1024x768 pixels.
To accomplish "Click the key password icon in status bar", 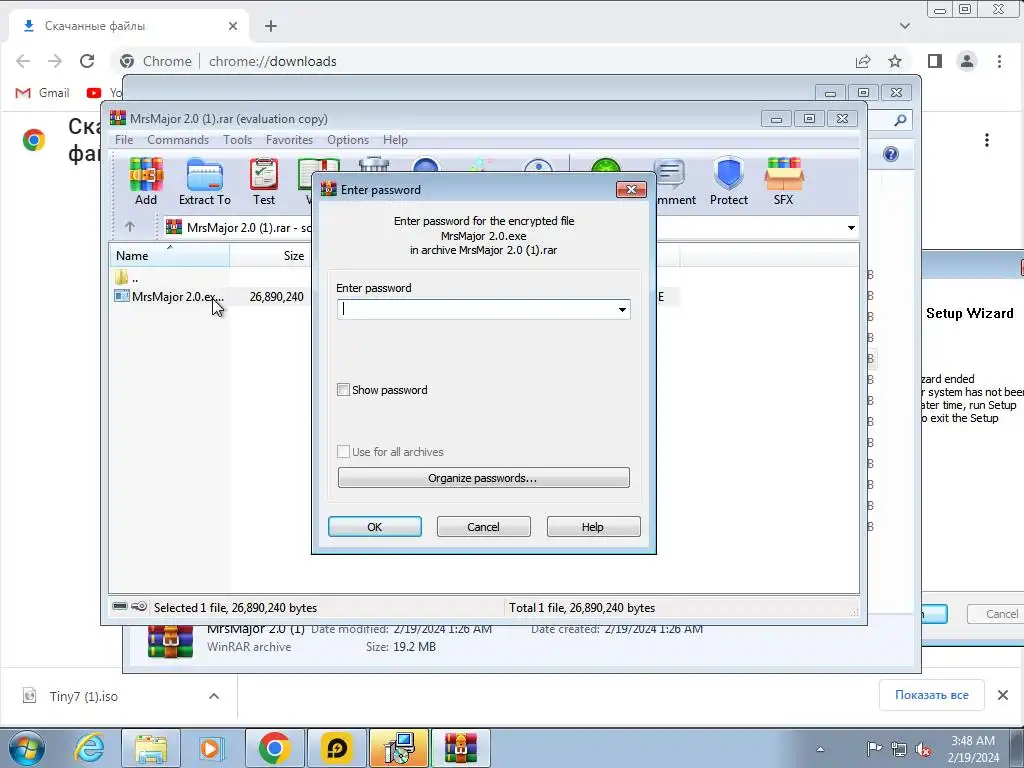I will pyautogui.click(x=139, y=607).
